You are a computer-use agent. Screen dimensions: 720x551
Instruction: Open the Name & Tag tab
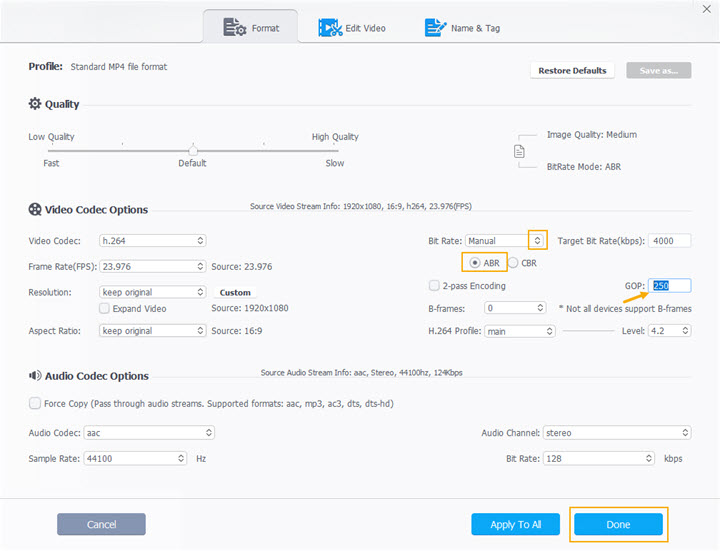pos(462,28)
